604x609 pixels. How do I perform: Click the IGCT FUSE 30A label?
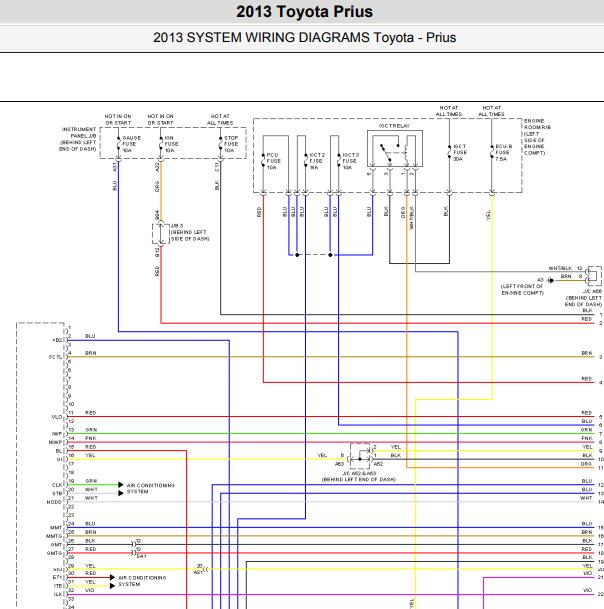[x=460, y=153]
